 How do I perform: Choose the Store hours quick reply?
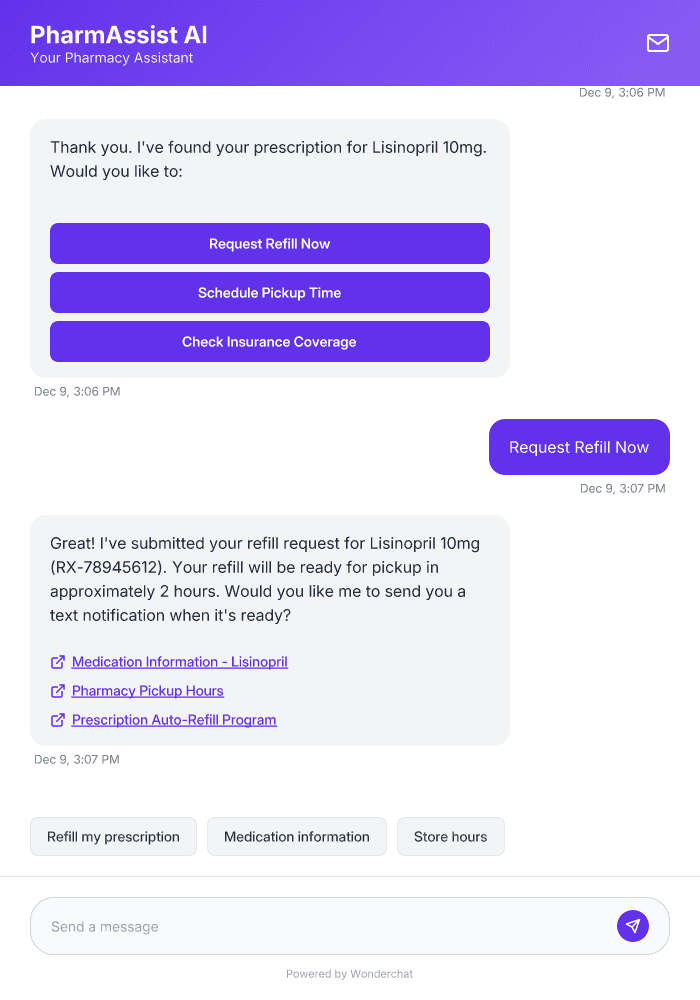pyautogui.click(x=450, y=836)
